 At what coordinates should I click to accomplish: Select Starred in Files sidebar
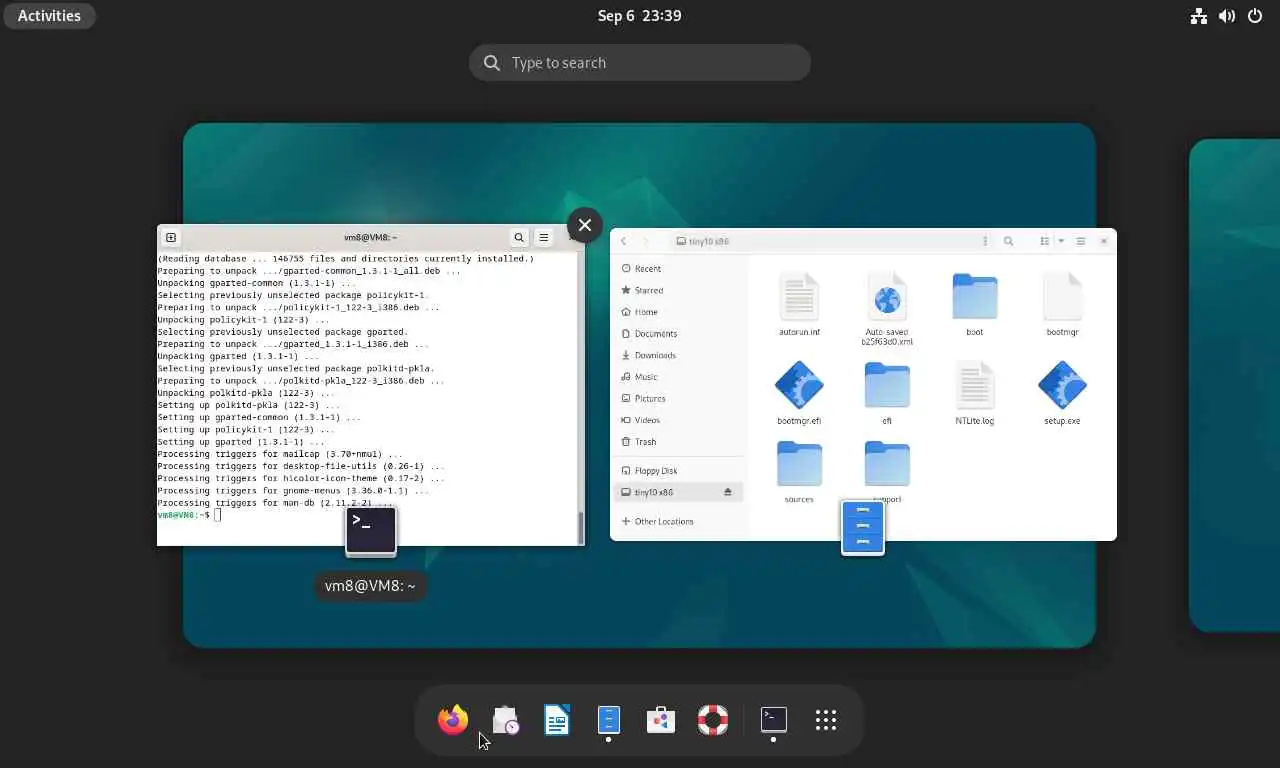pos(678,290)
